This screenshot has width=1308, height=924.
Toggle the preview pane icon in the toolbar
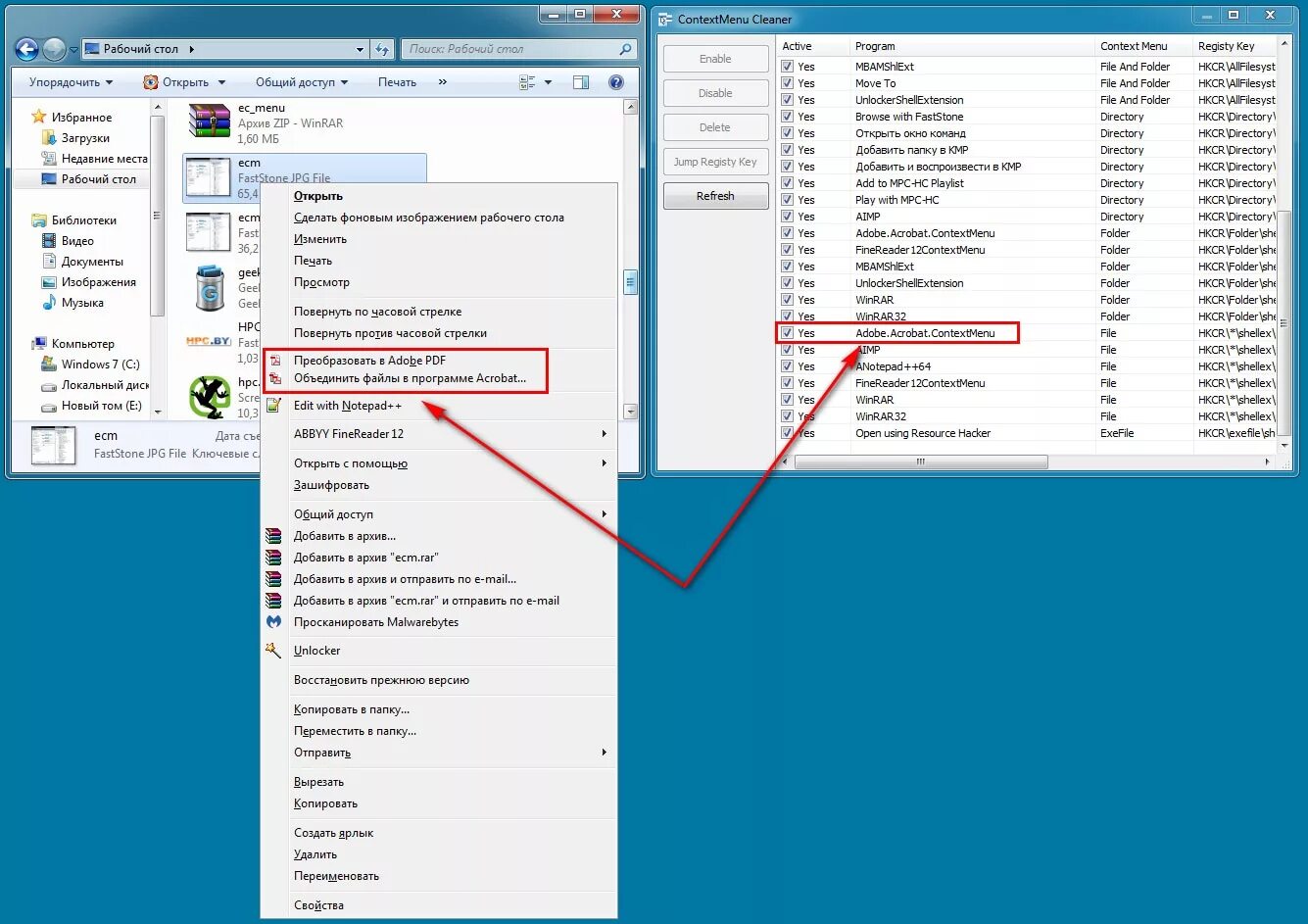pyautogui.click(x=581, y=82)
